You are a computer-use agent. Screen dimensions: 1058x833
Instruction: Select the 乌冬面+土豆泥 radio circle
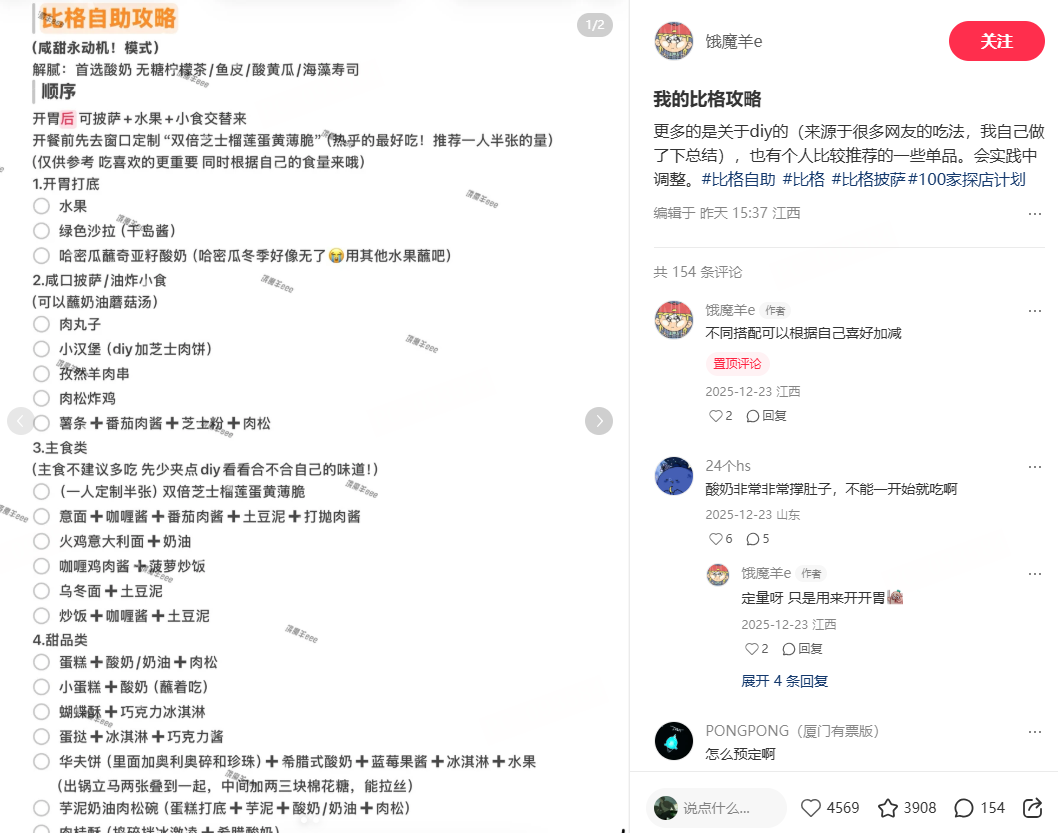pyautogui.click(x=41, y=592)
